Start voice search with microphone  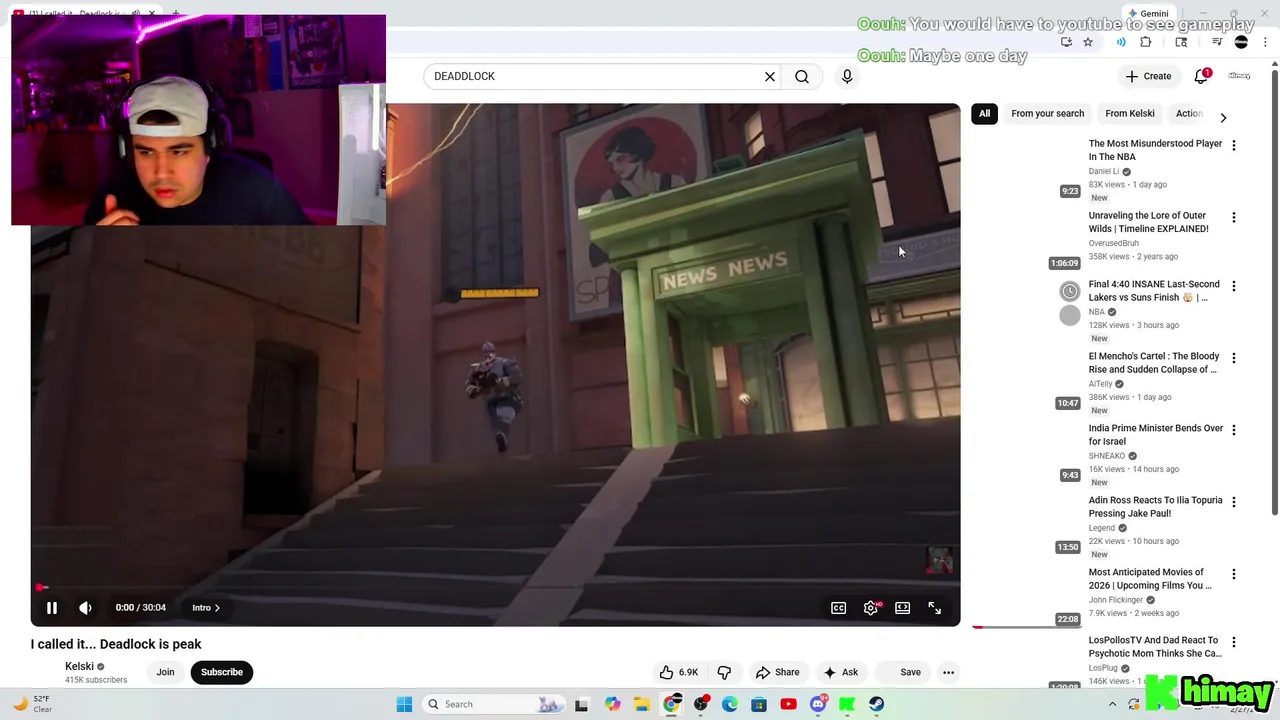[x=847, y=76]
